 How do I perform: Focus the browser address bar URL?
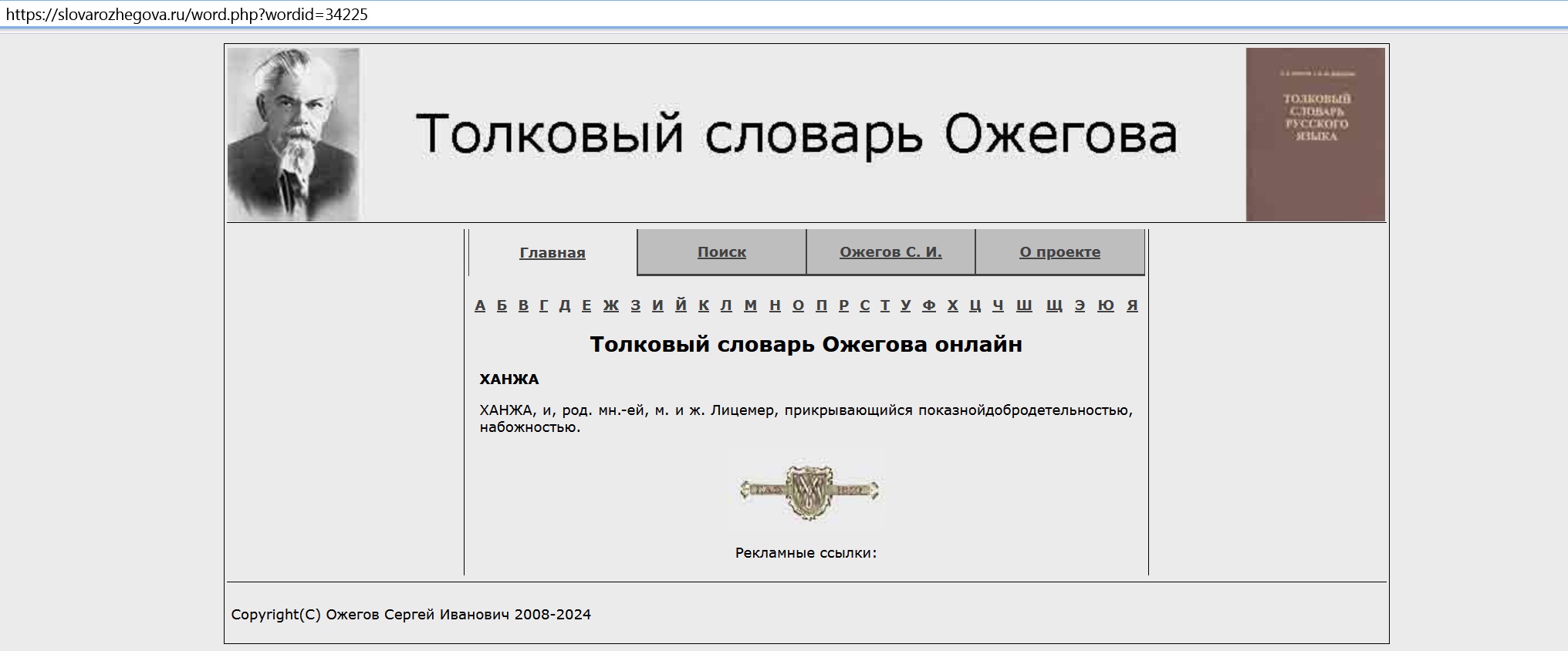click(x=187, y=15)
